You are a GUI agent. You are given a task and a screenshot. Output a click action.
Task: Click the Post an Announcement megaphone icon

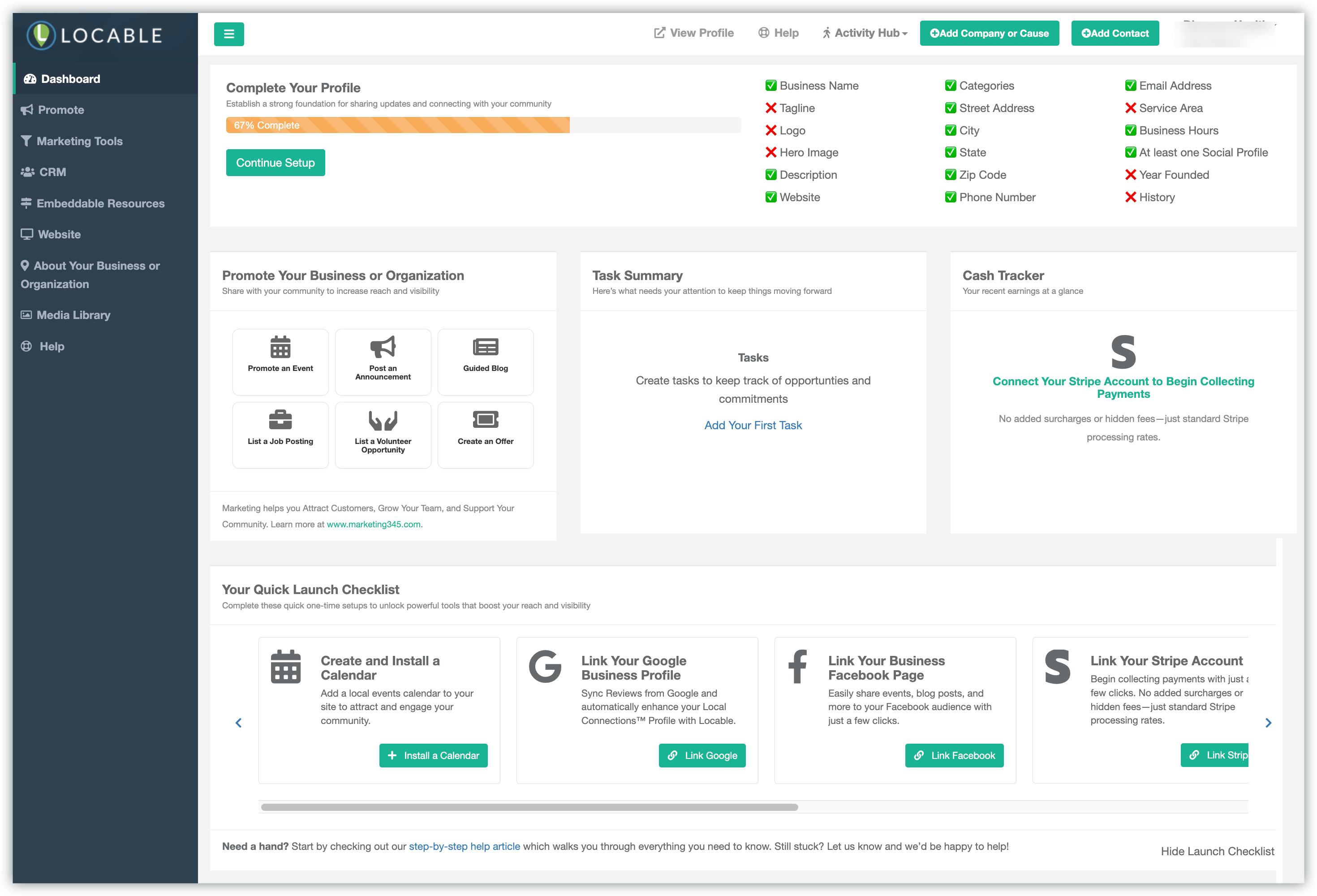(383, 347)
